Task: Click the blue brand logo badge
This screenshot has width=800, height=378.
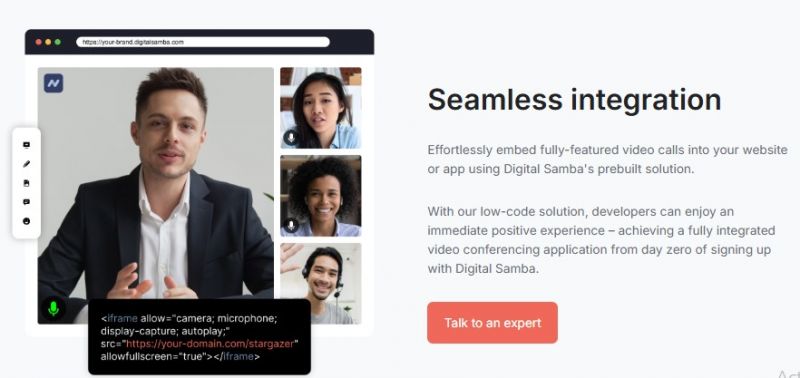Action: point(53,83)
